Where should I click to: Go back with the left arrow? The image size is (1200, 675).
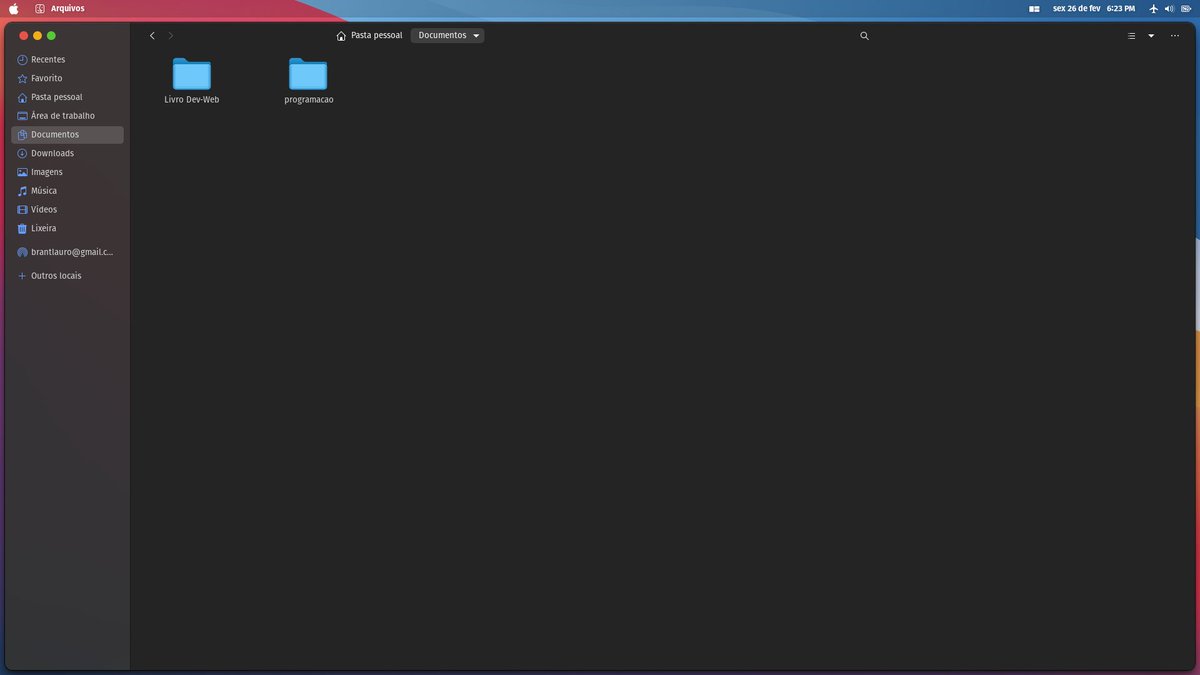(x=152, y=35)
